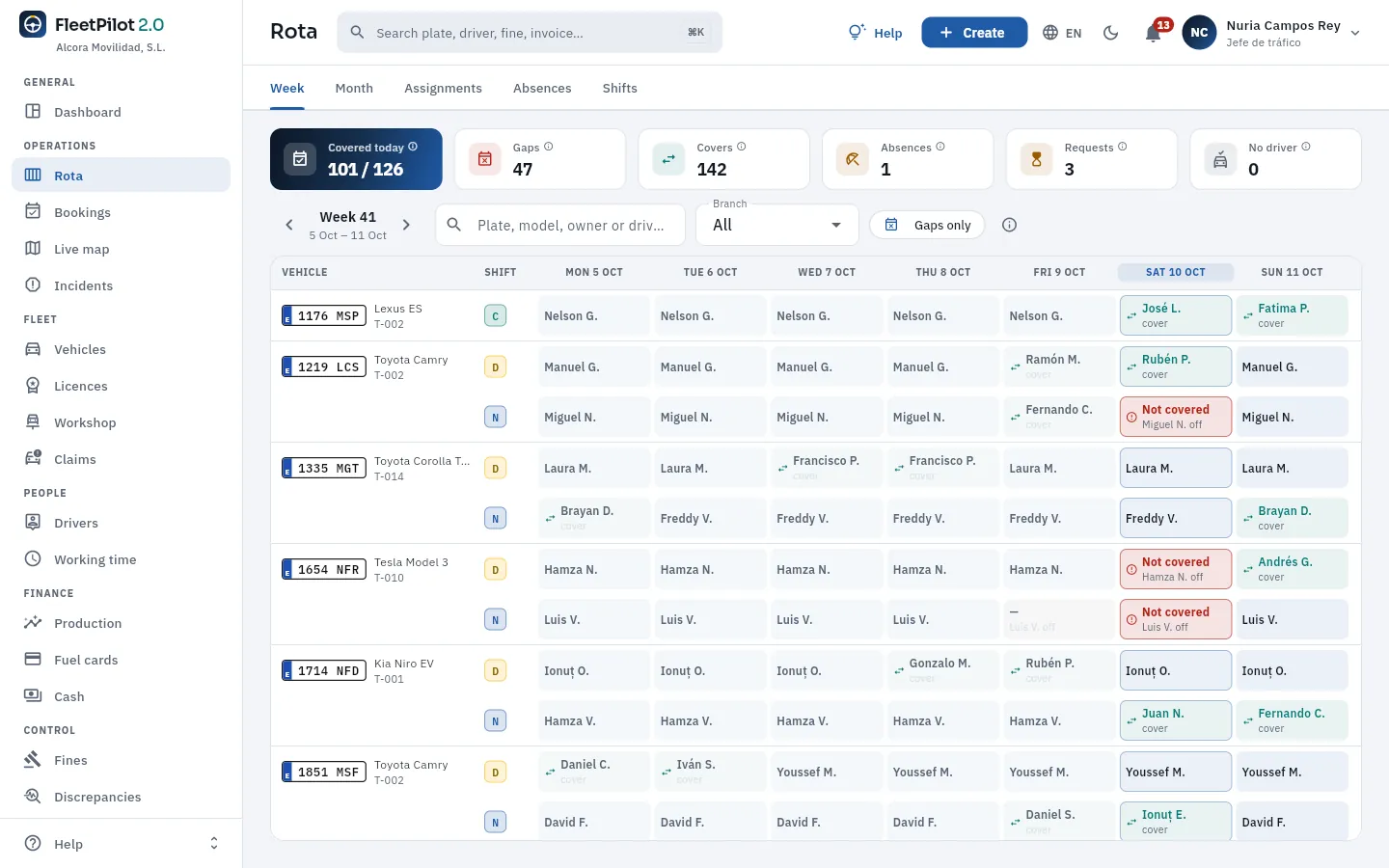The image size is (1389, 868).
Task: Click the Help link in header
Action: point(875,33)
